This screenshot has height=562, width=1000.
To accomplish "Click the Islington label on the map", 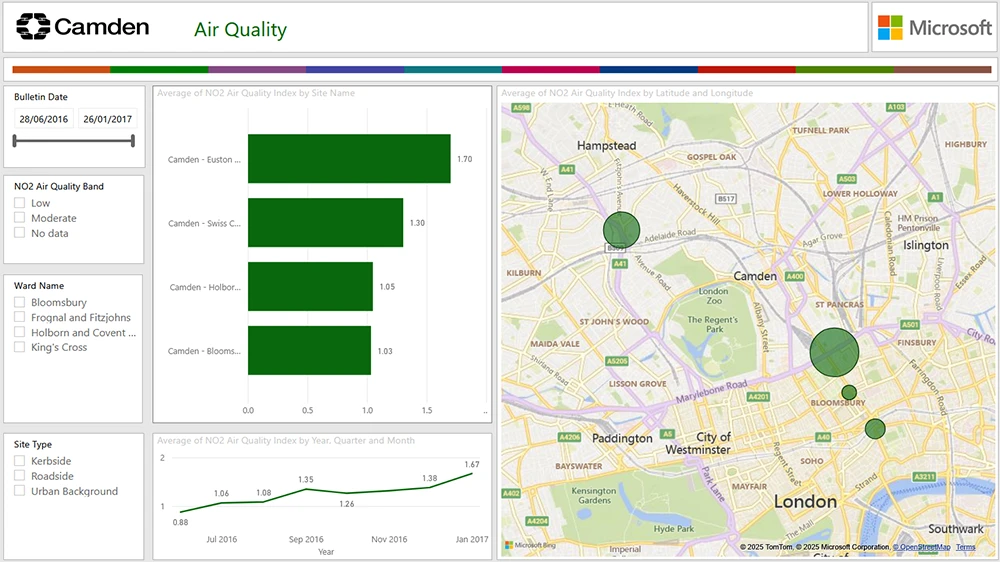I will (925, 245).
